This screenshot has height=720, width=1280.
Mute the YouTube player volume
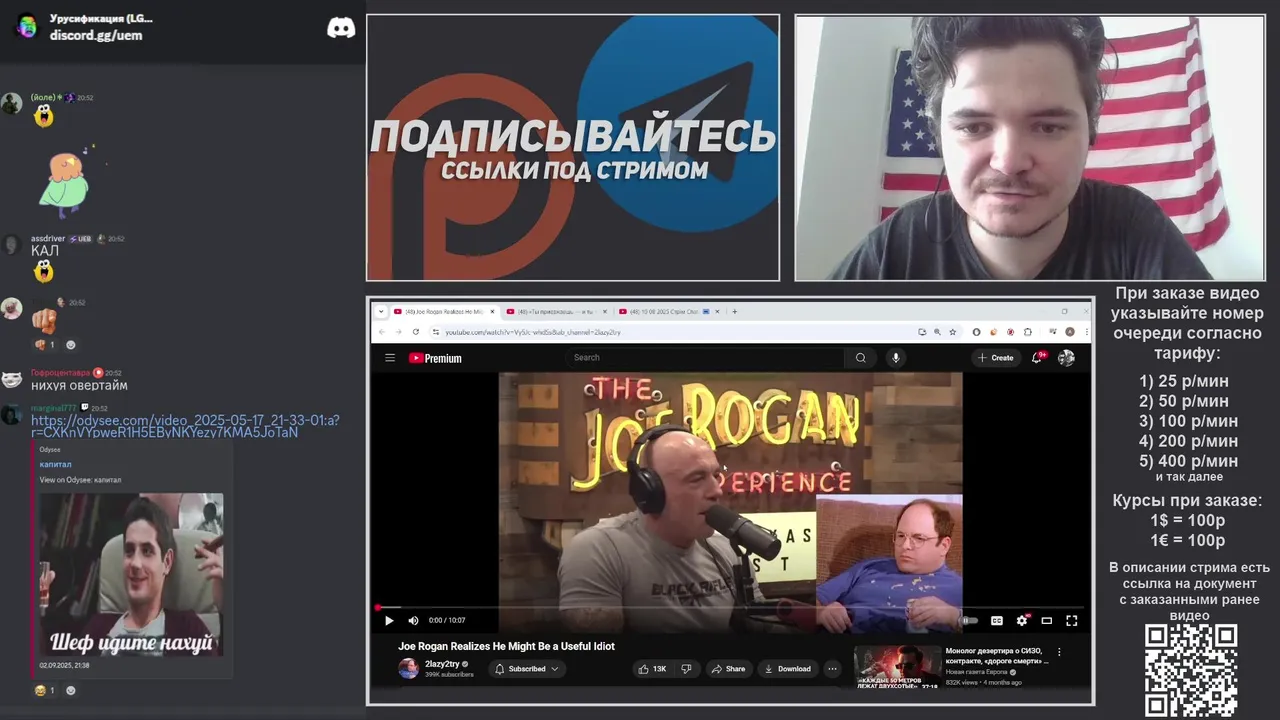[x=413, y=620]
